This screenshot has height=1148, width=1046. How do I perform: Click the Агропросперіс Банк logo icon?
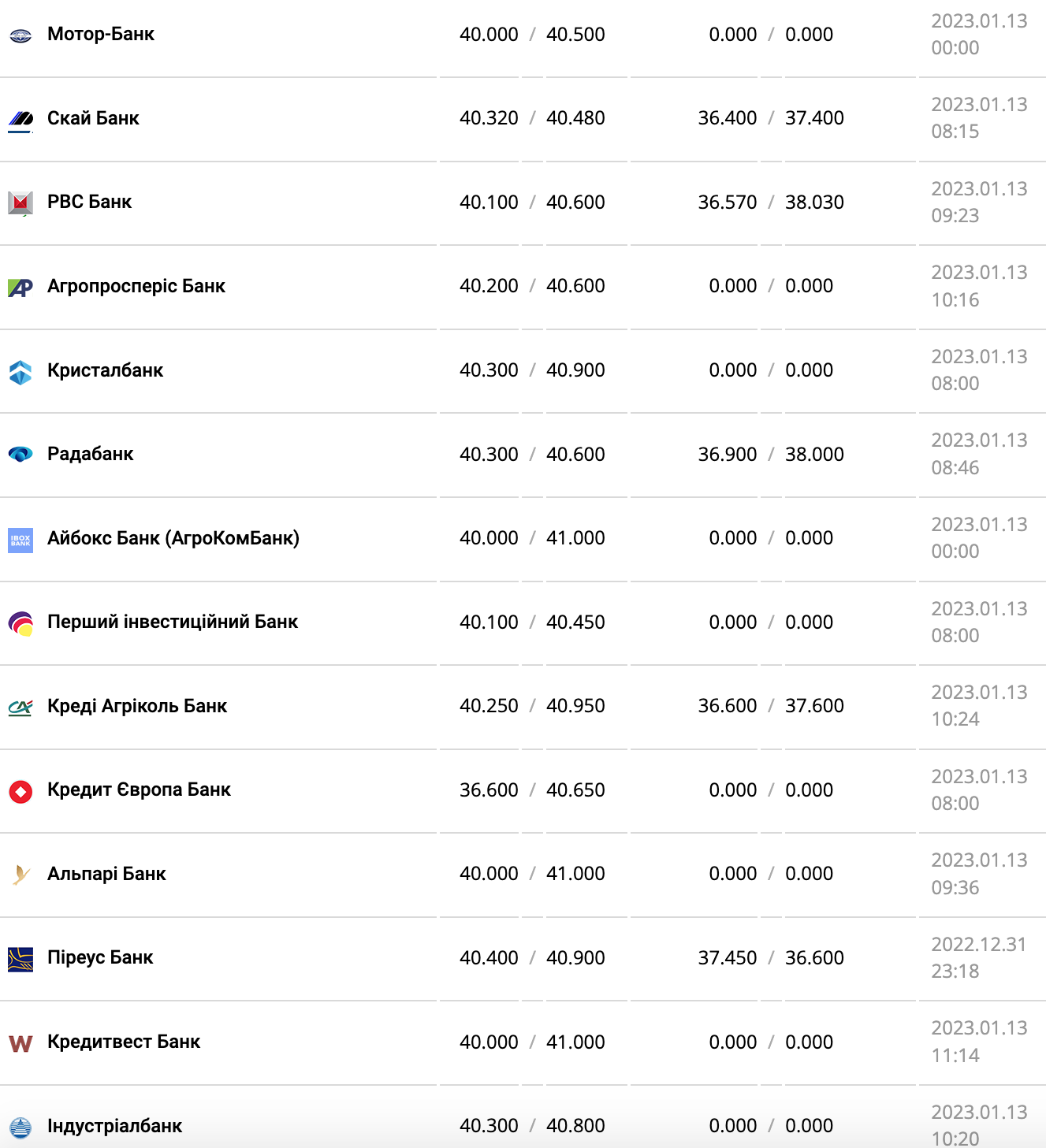20,288
